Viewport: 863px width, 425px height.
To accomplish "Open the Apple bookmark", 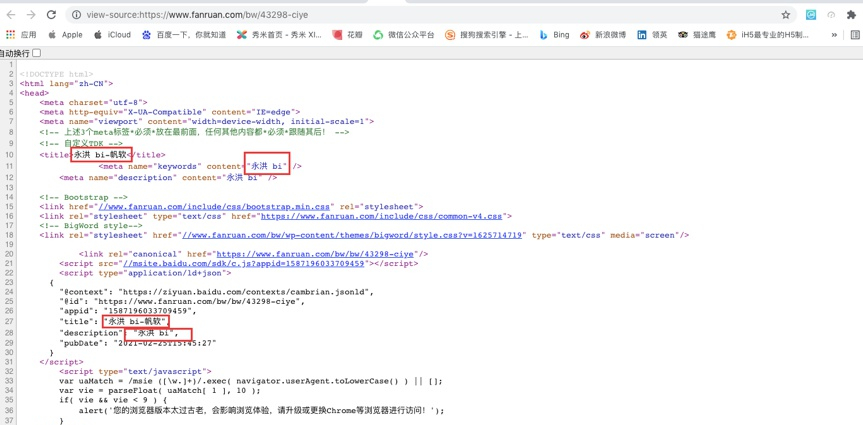I will click(65, 35).
